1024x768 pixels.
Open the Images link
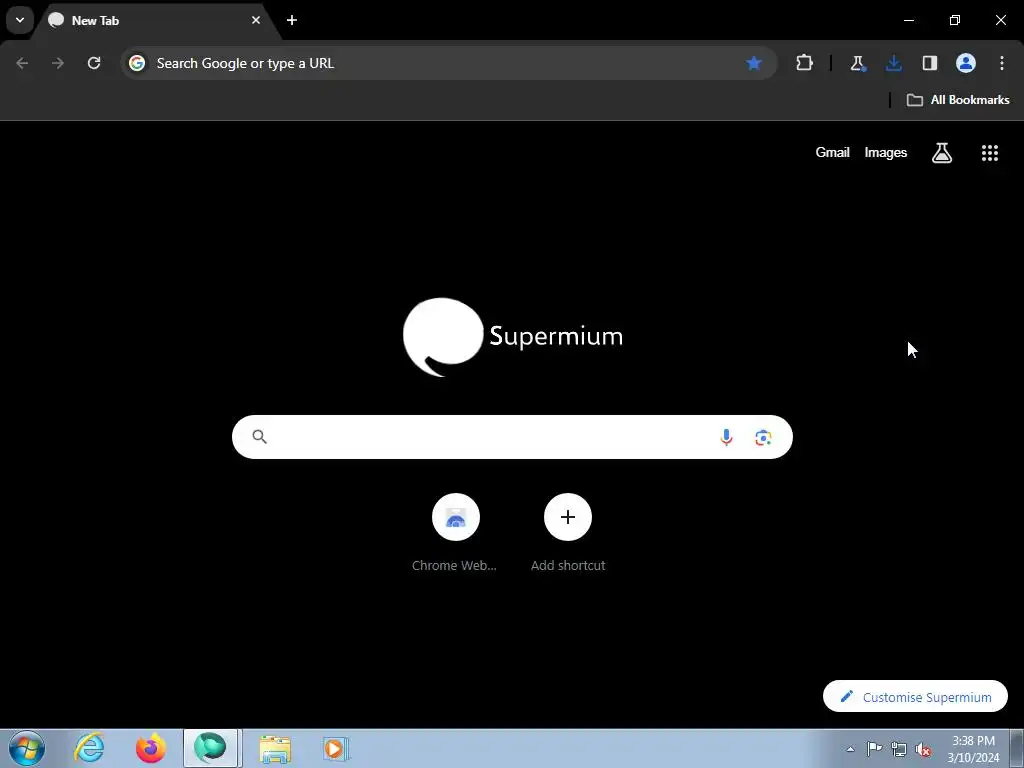click(886, 152)
